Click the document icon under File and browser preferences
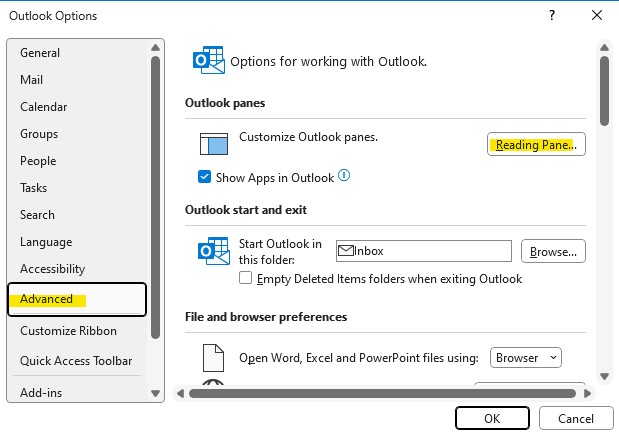 (213, 358)
